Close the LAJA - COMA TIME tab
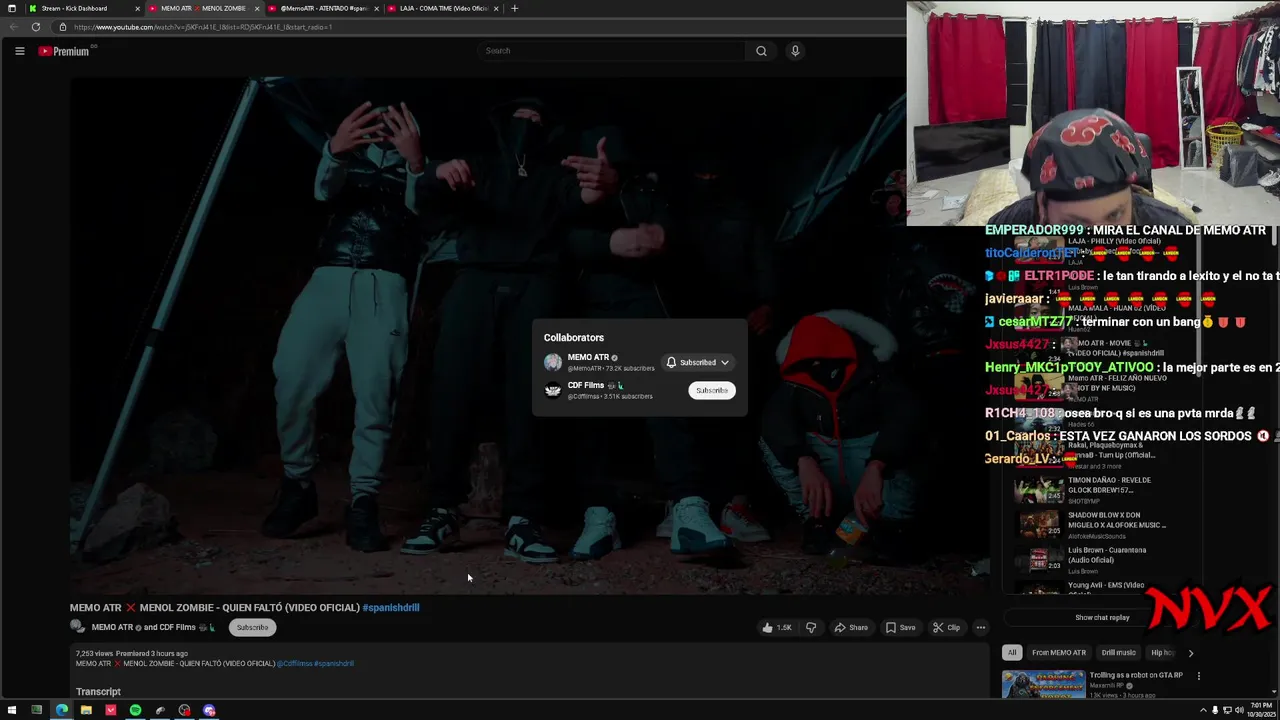1280x720 pixels. point(496,8)
